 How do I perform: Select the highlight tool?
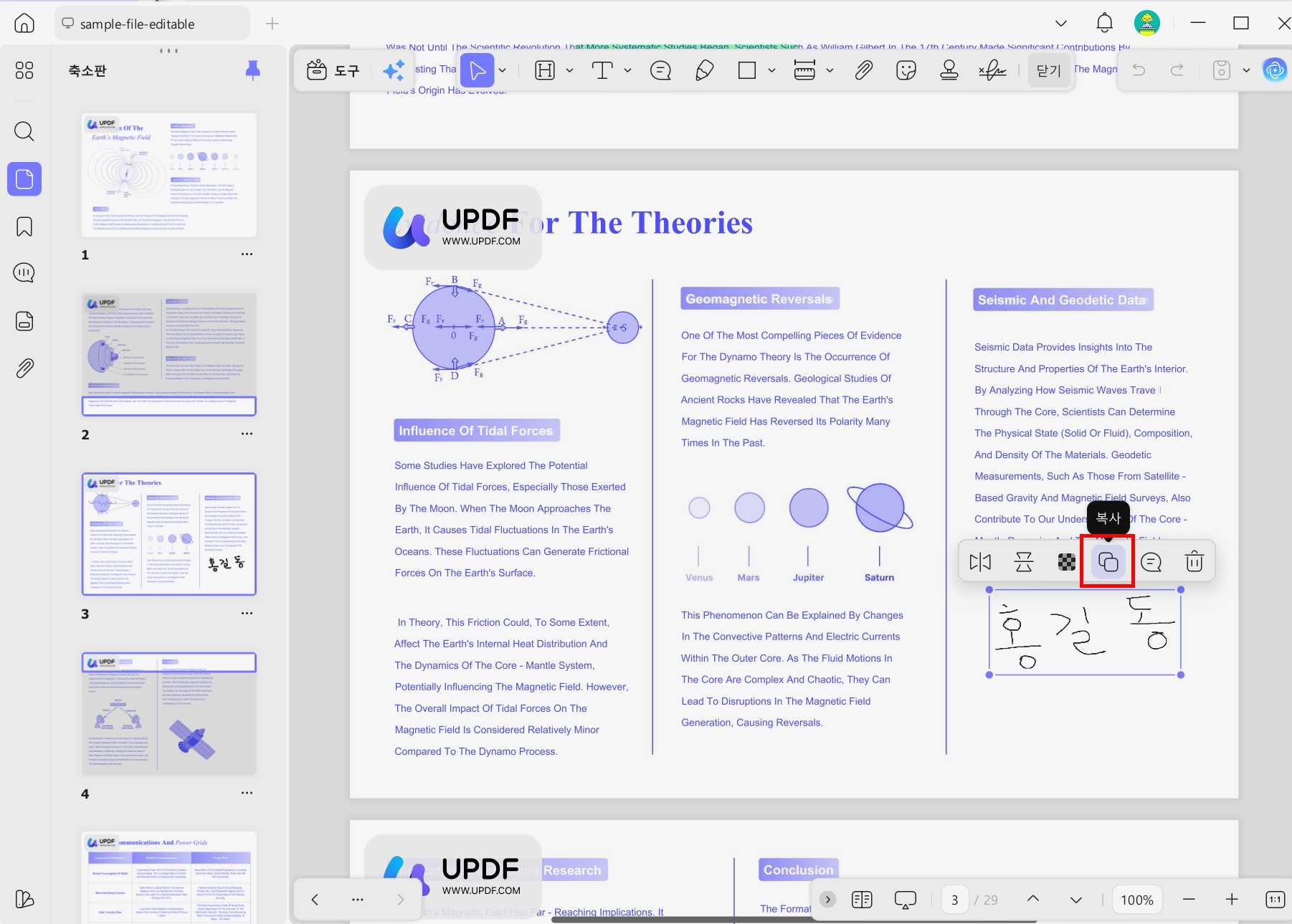[545, 70]
